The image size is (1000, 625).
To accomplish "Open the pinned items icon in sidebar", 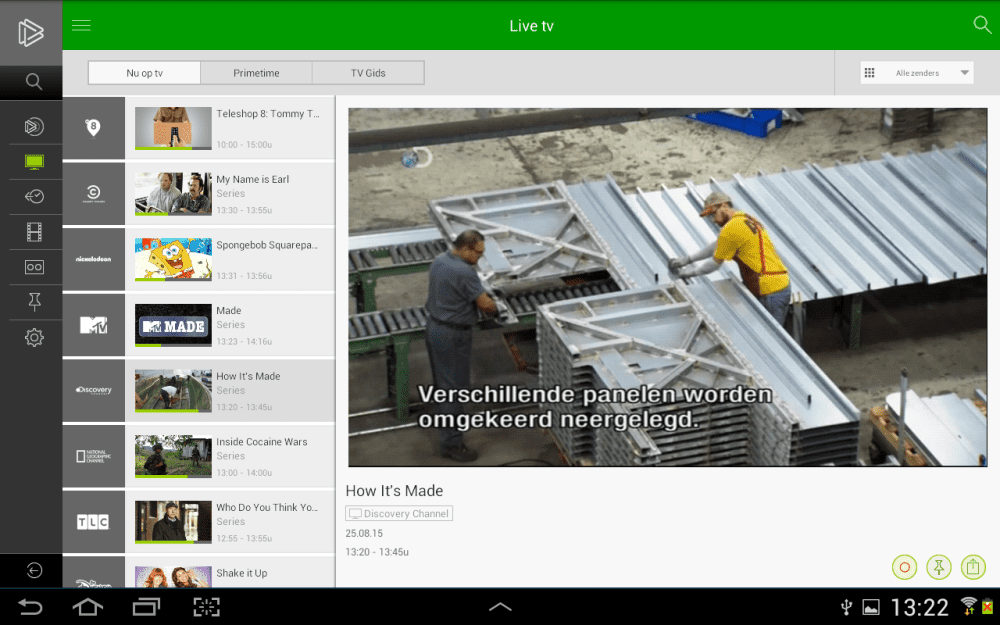I will (34, 302).
